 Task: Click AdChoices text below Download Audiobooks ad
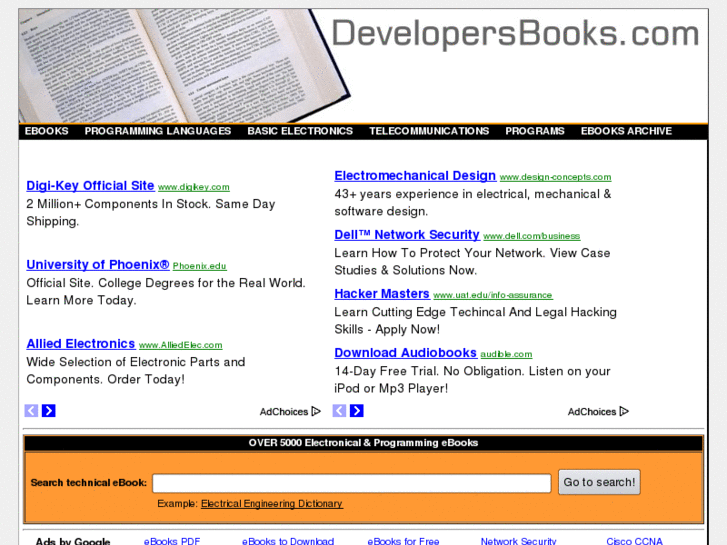[x=592, y=412]
